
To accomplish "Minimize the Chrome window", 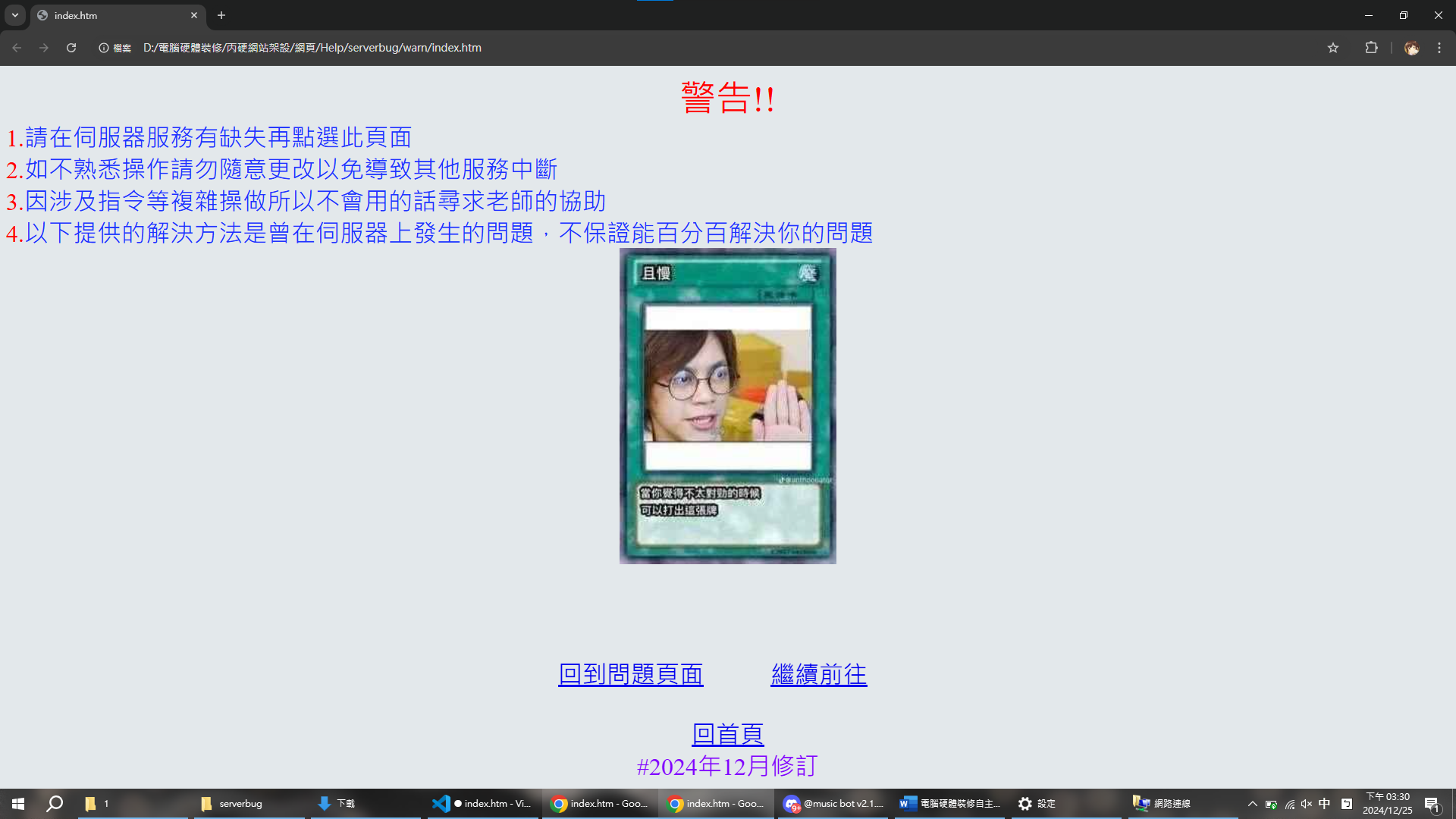I will click(x=1369, y=15).
